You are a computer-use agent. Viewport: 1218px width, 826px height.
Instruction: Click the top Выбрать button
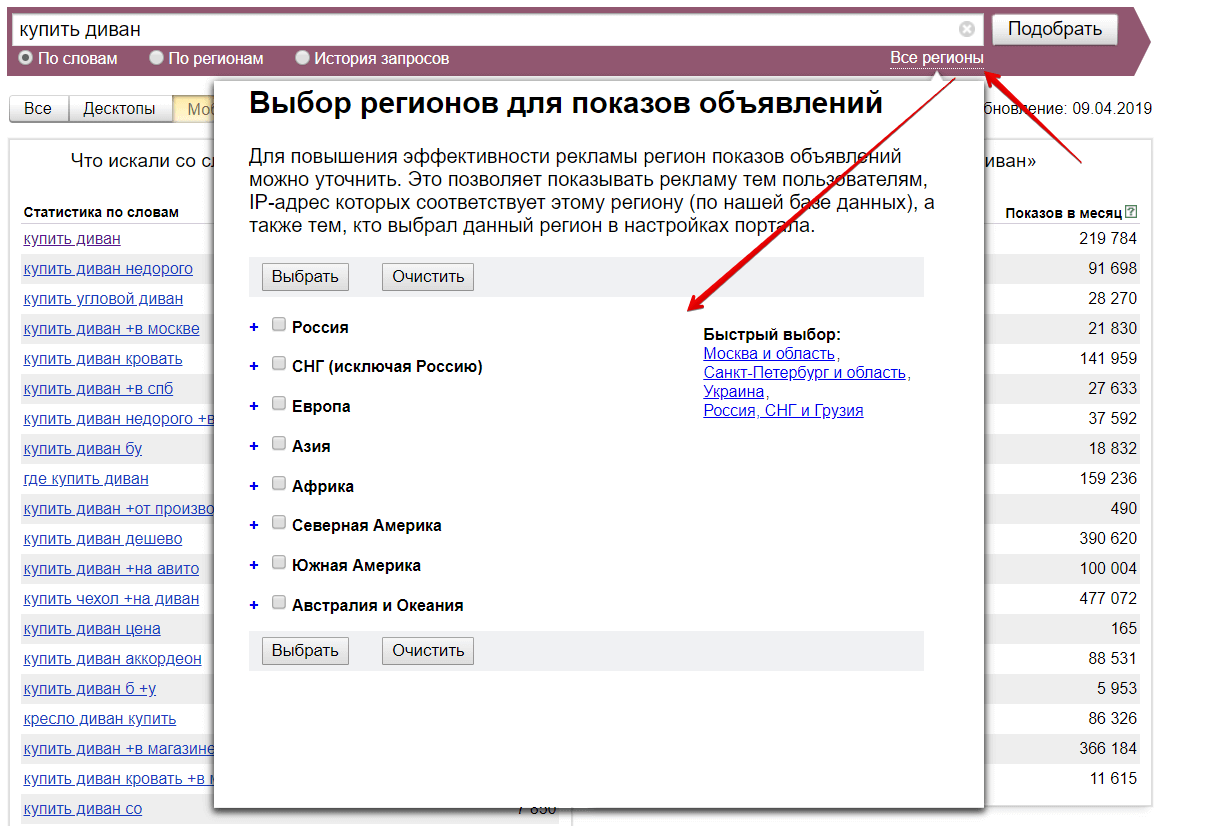click(305, 276)
